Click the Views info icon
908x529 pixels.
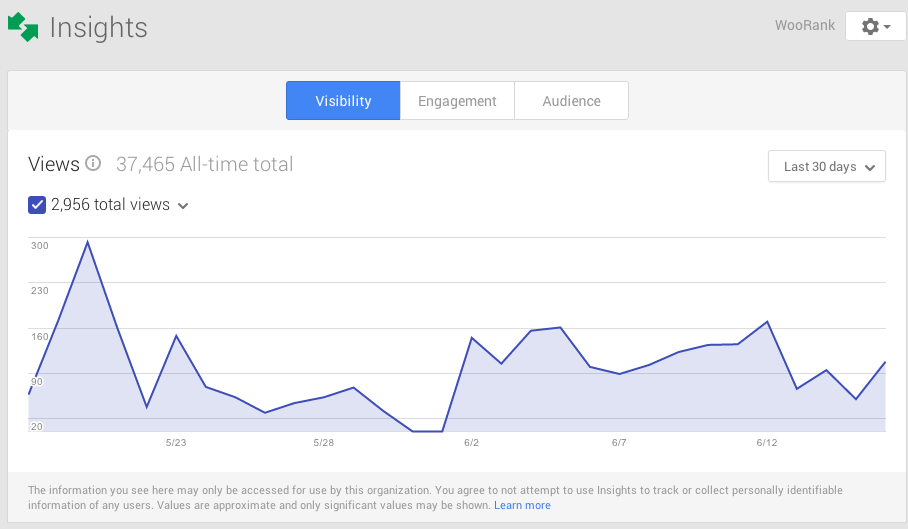(x=93, y=163)
